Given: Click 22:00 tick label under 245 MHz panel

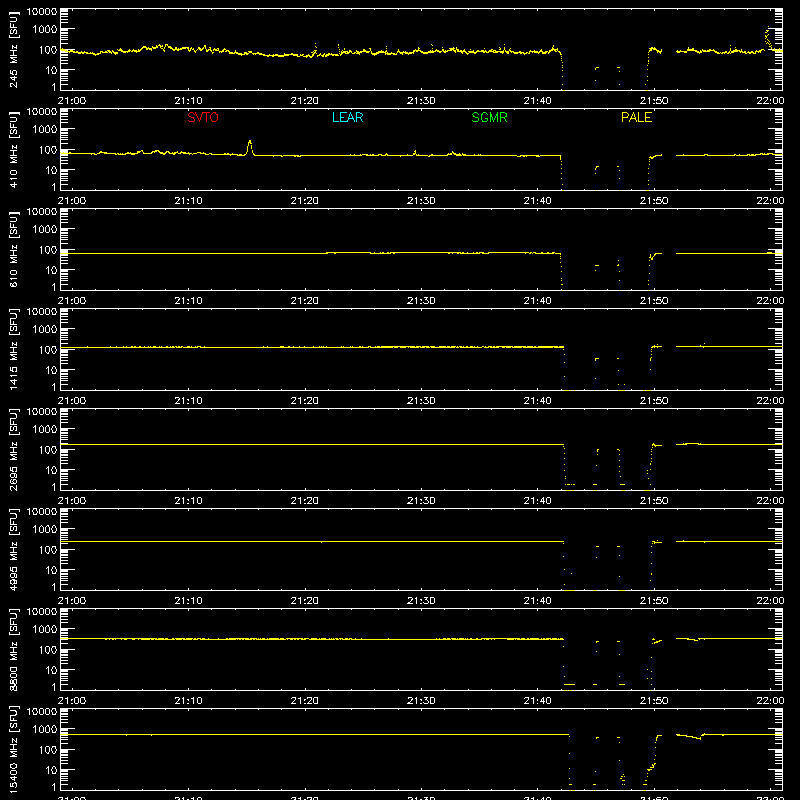Looking at the screenshot, I should click(x=770, y=101).
